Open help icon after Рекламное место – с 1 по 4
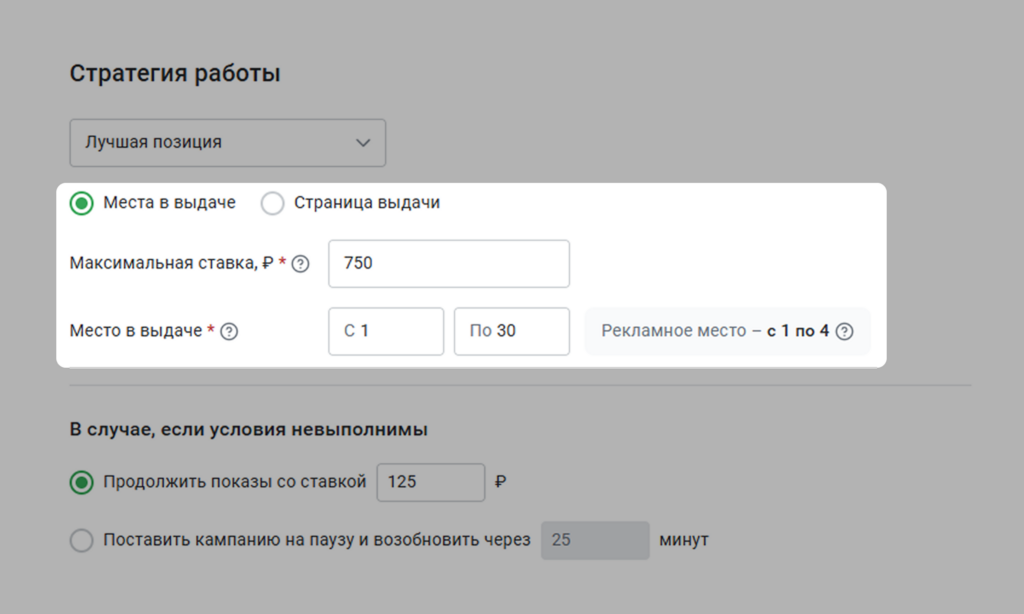The height and width of the screenshot is (614, 1024). (846, 330)
